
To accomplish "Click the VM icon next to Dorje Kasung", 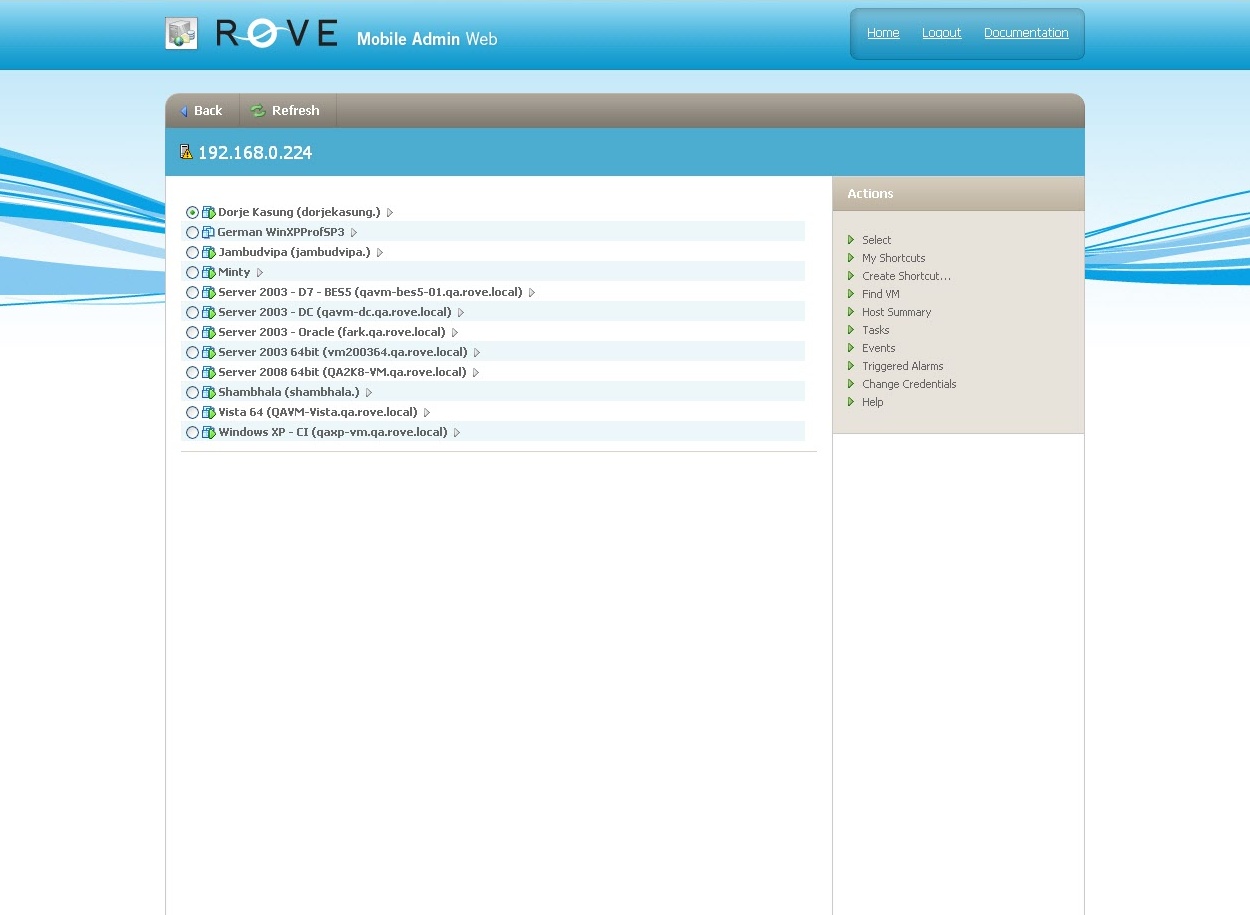I will 209,212.
